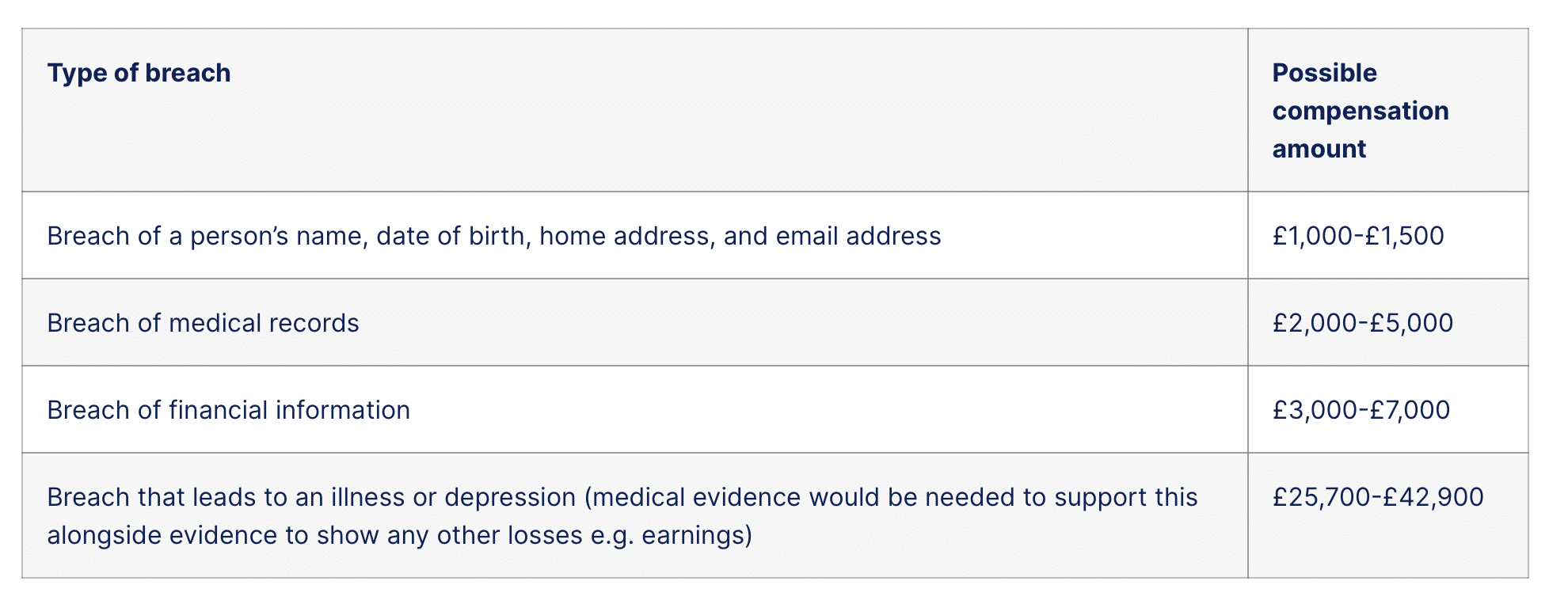
Task: Click 'Breach of medical records' cell
Action: [x=203, y=323]
